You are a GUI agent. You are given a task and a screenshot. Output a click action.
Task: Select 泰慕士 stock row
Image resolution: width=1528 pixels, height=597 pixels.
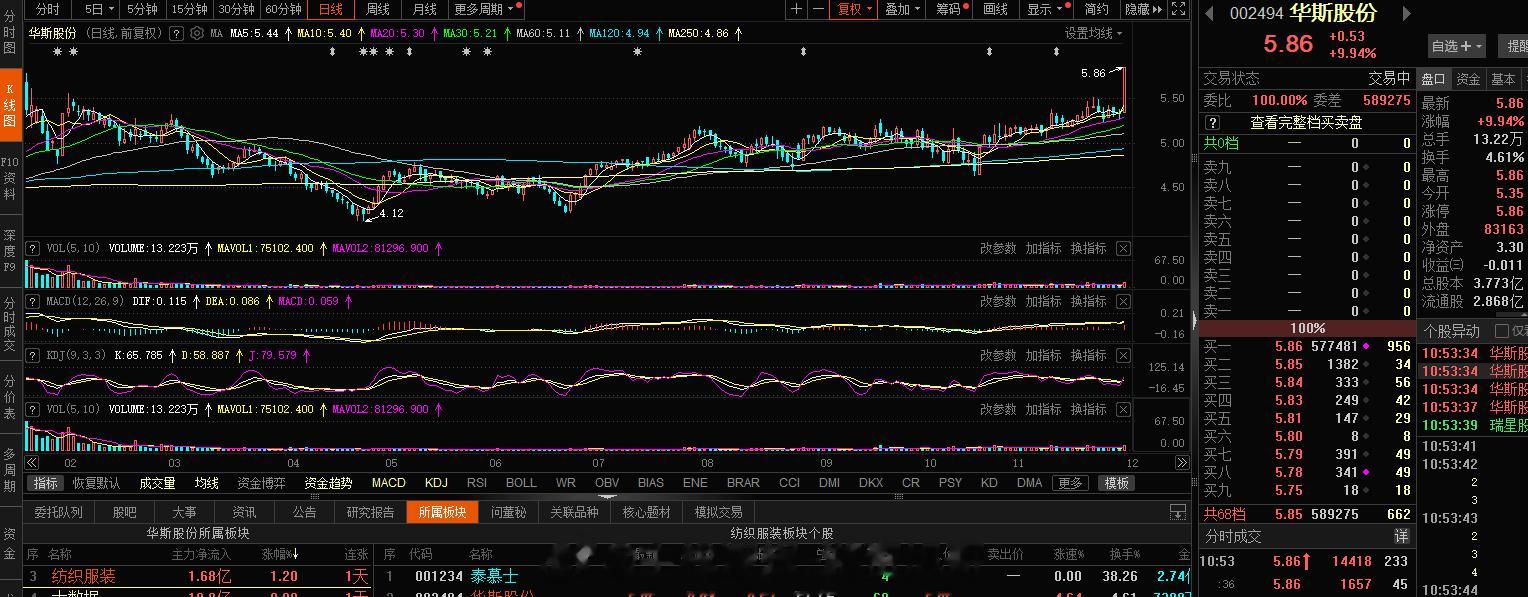point(785,576)
